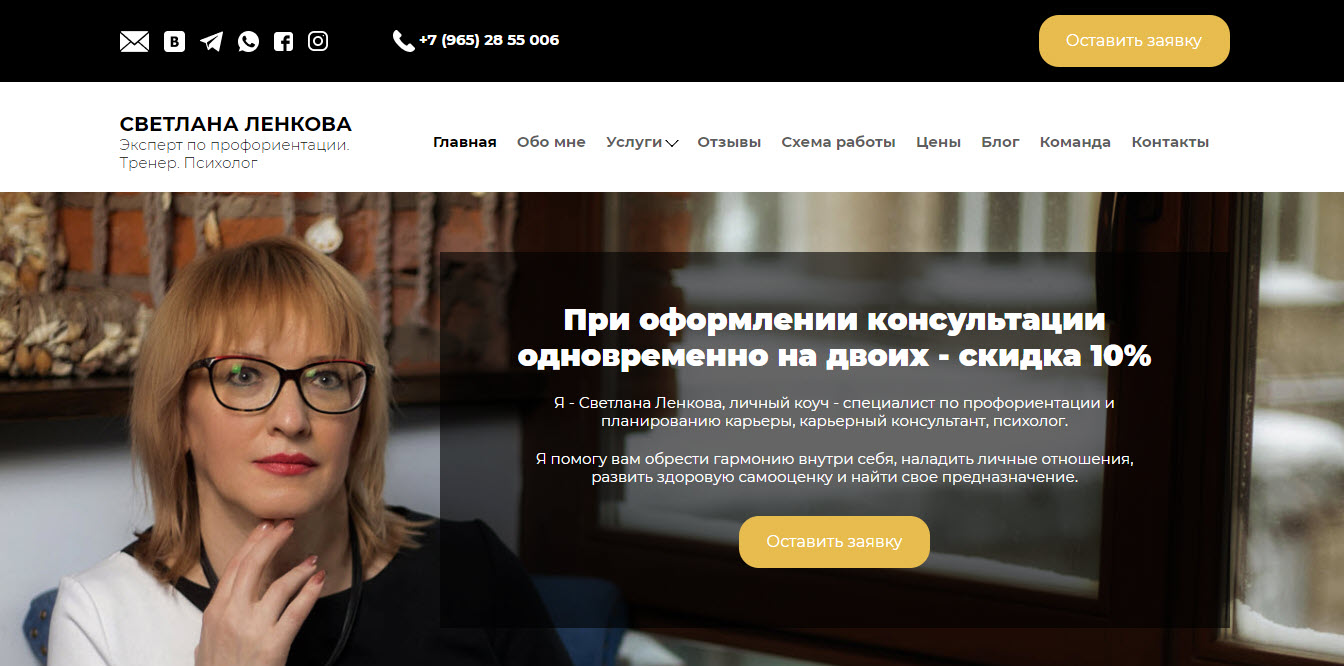Open the Telegram paper plane icon
Screen dimensions: 1344x666
pos(211,41)
